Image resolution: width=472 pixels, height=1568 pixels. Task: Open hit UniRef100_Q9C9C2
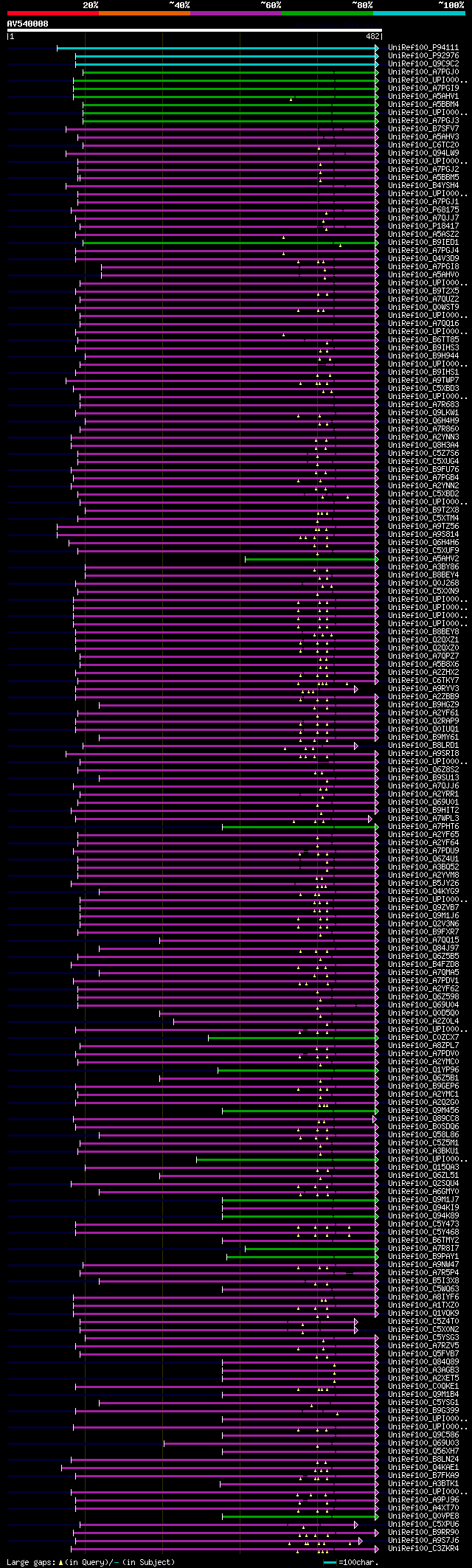[423, 64]
